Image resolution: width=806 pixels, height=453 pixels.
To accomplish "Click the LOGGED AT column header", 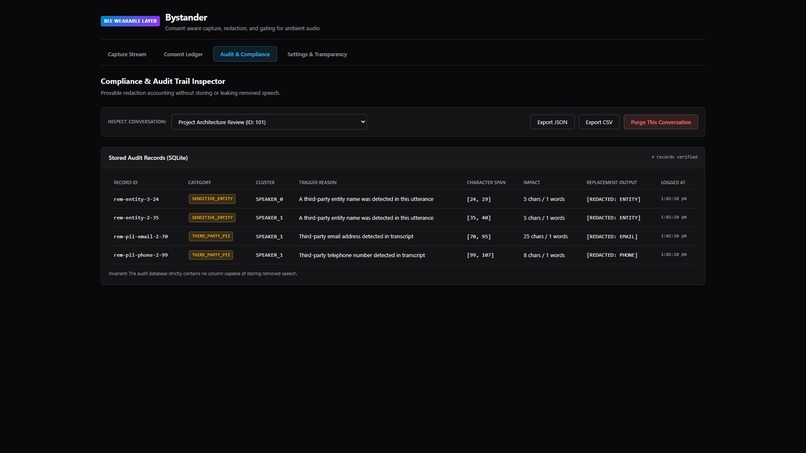I will click(x=673, y=183).
